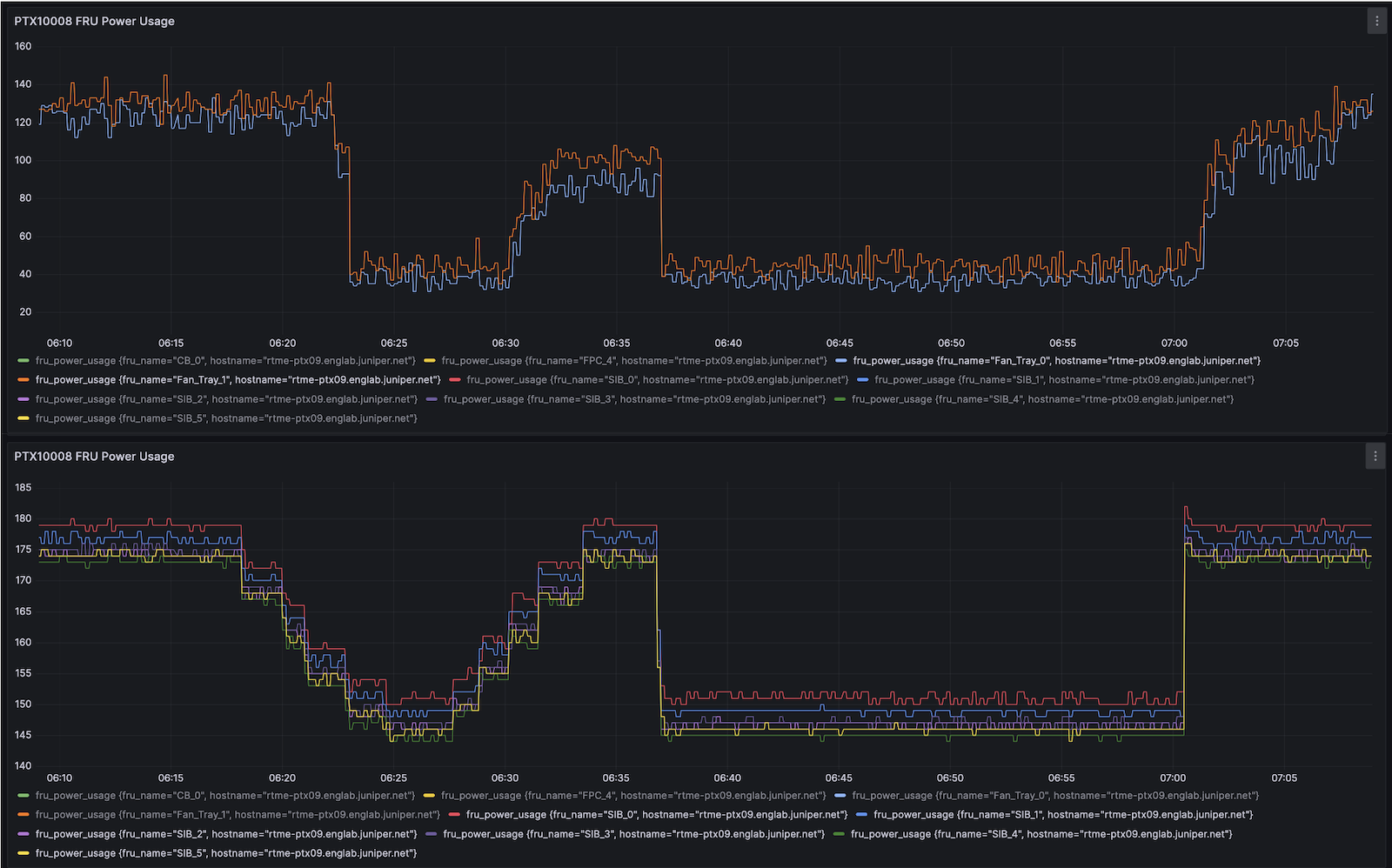
Task: Toggle SIB_1 series in upper panel legend
Action: click(1064, 379)
